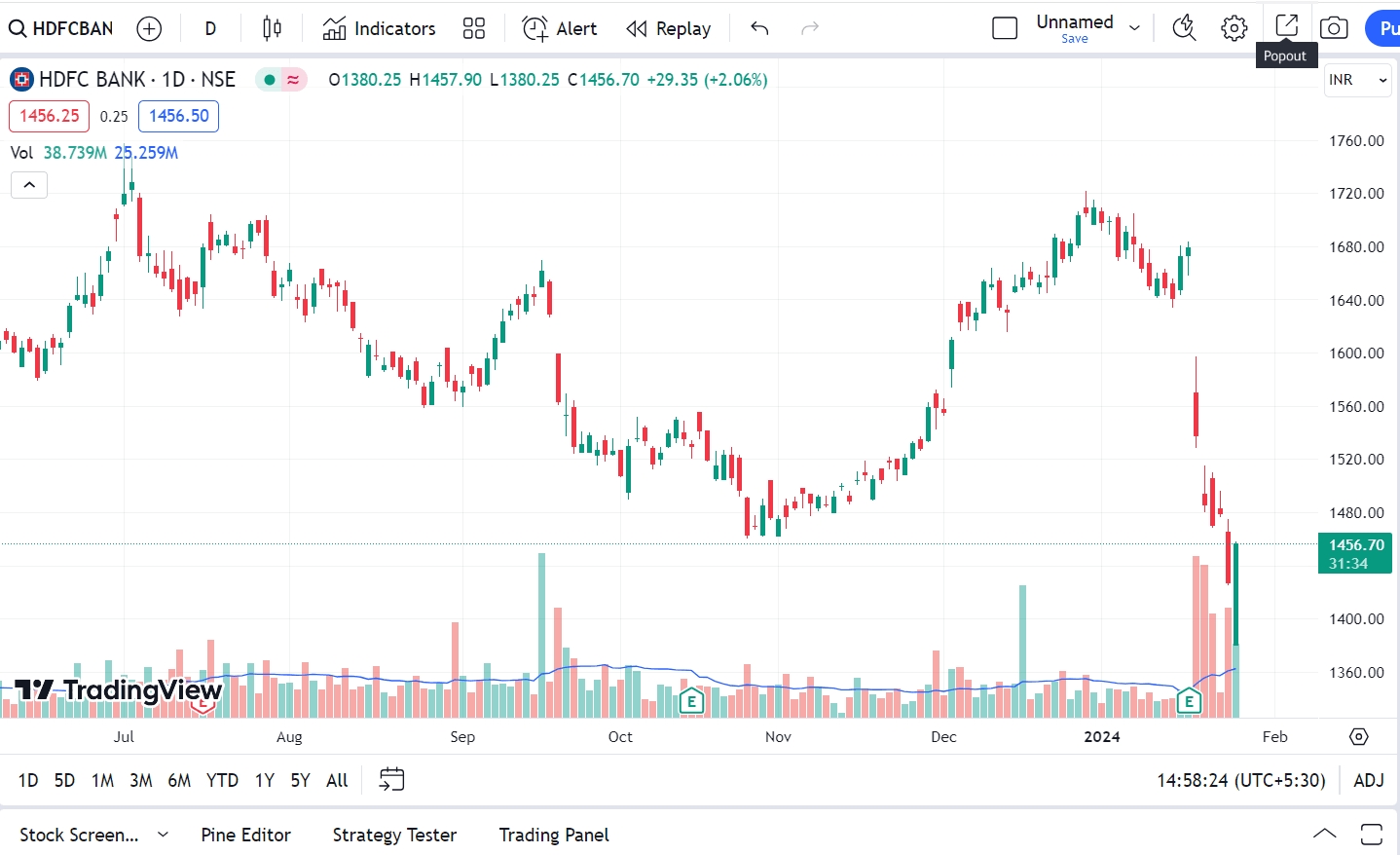Image resolution: width=1400 pixels, height=855 pixels.
Task: Create a new Alert
Action: click(x=559, y=28)
